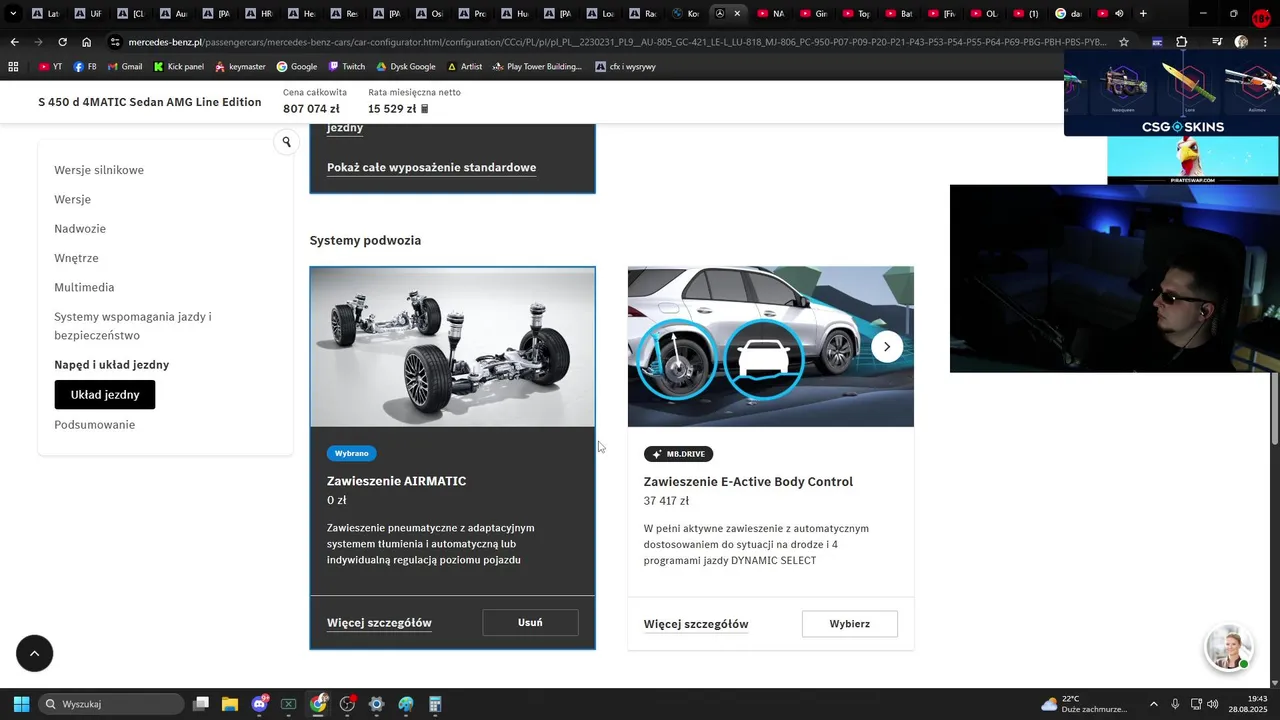This screenshot has width=1280, height=720.
Task: Click the sidebar search magnifier icon
Action: pyautogui.click(x=287, y=142)
